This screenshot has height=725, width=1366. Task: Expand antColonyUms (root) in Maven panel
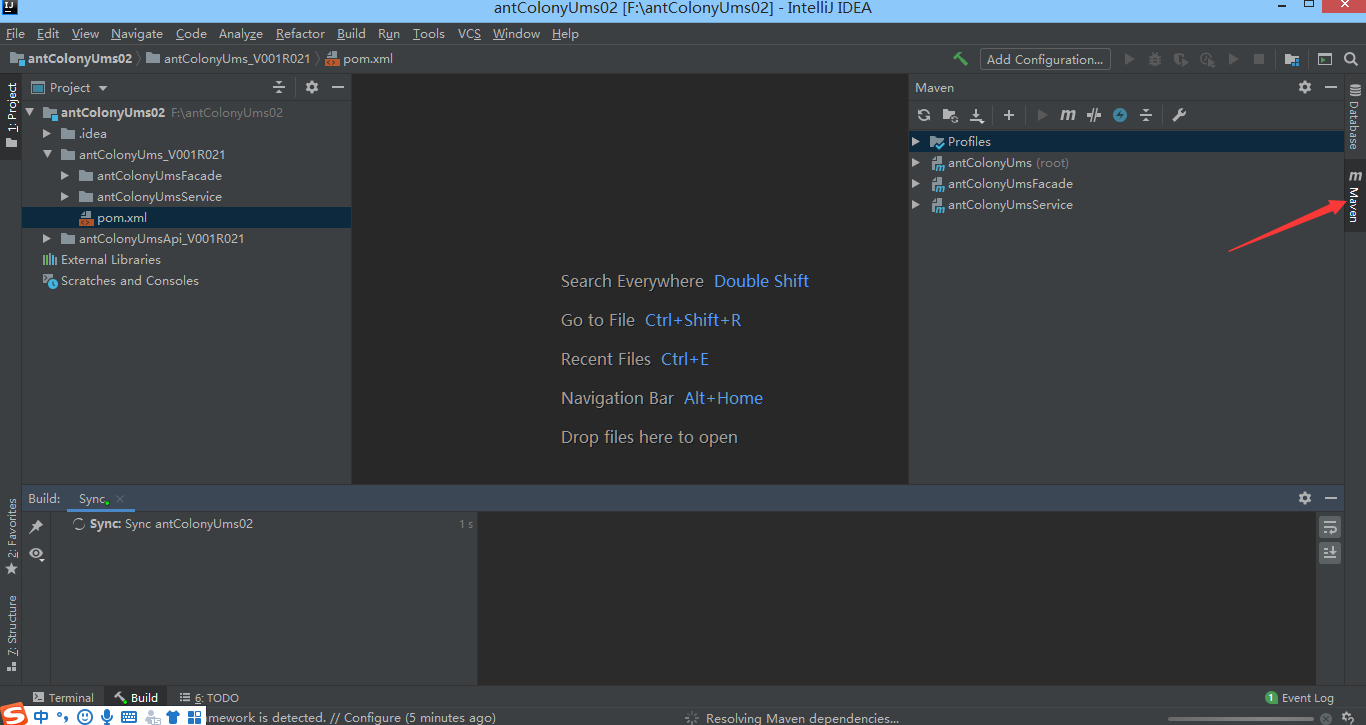coord(915,163)
